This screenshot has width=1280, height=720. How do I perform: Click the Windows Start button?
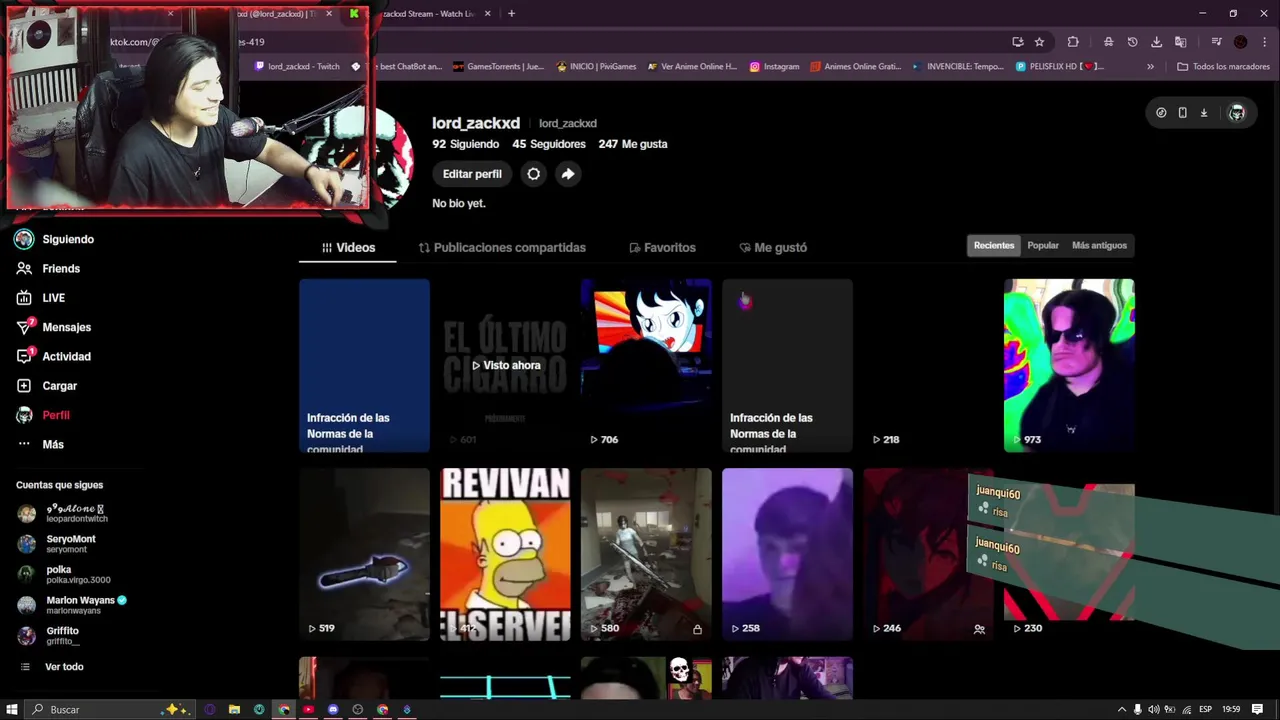12,709
